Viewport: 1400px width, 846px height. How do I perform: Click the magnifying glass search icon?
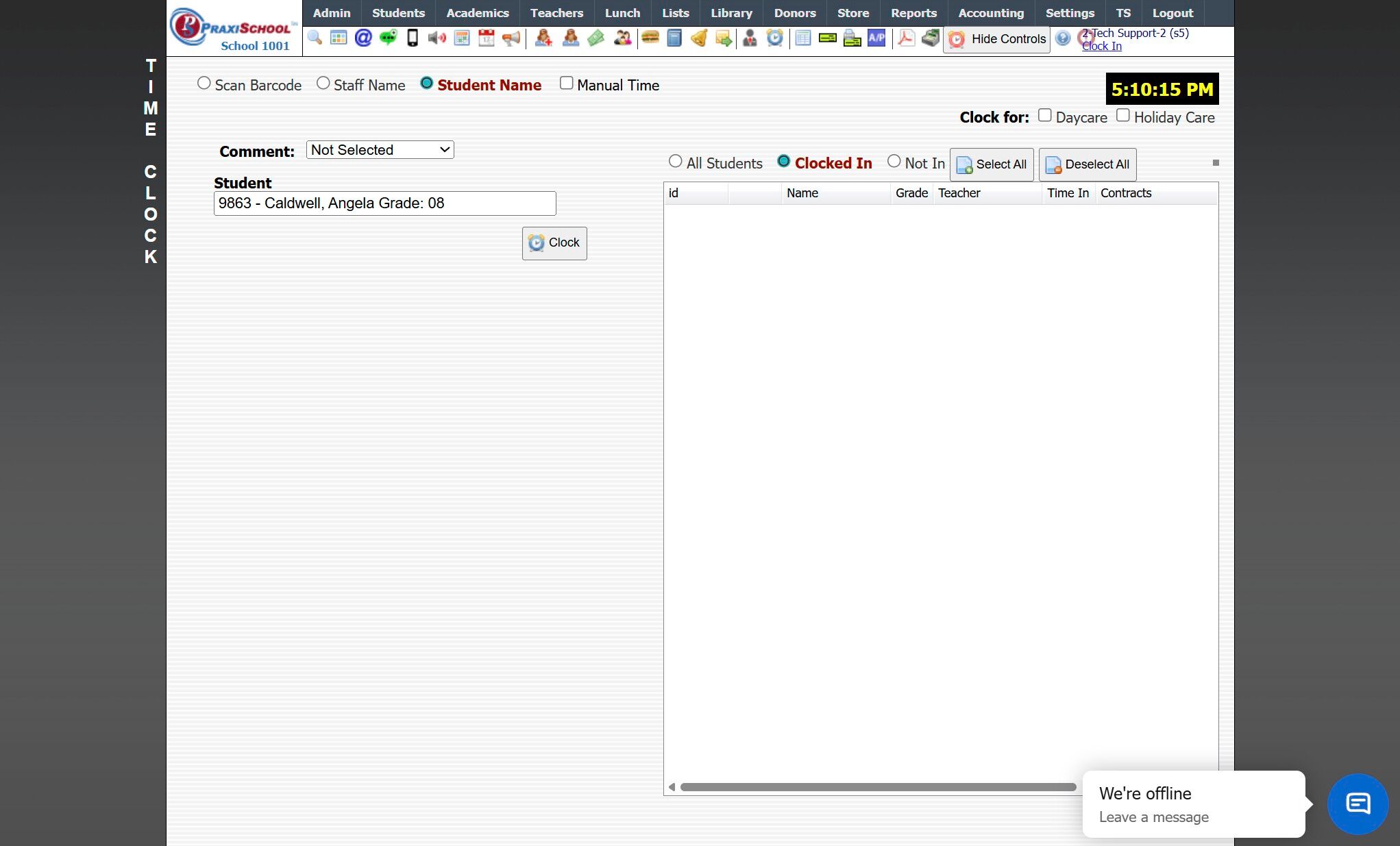point(315,38)
